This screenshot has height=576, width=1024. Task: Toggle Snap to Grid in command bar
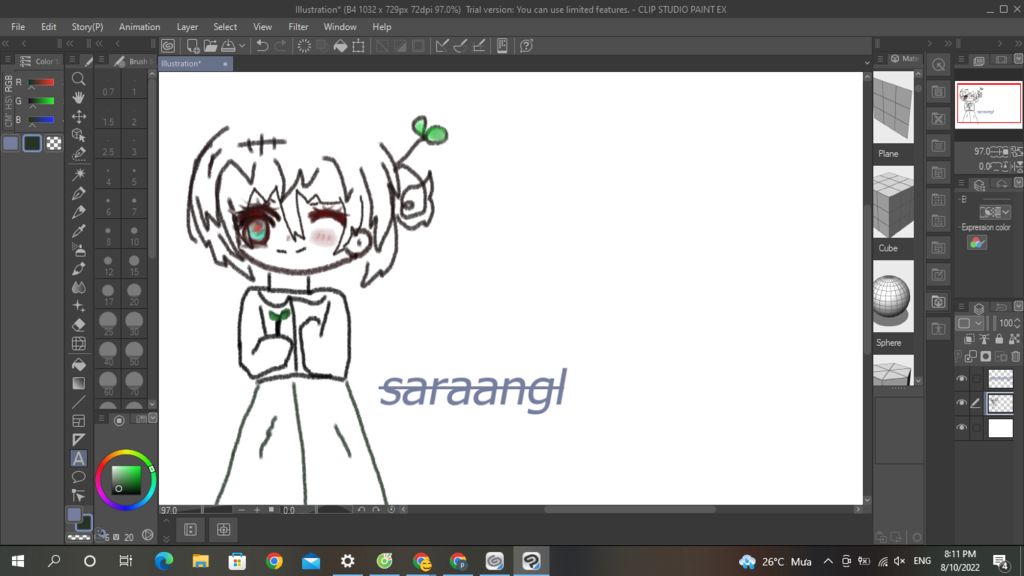click(479, 46)
